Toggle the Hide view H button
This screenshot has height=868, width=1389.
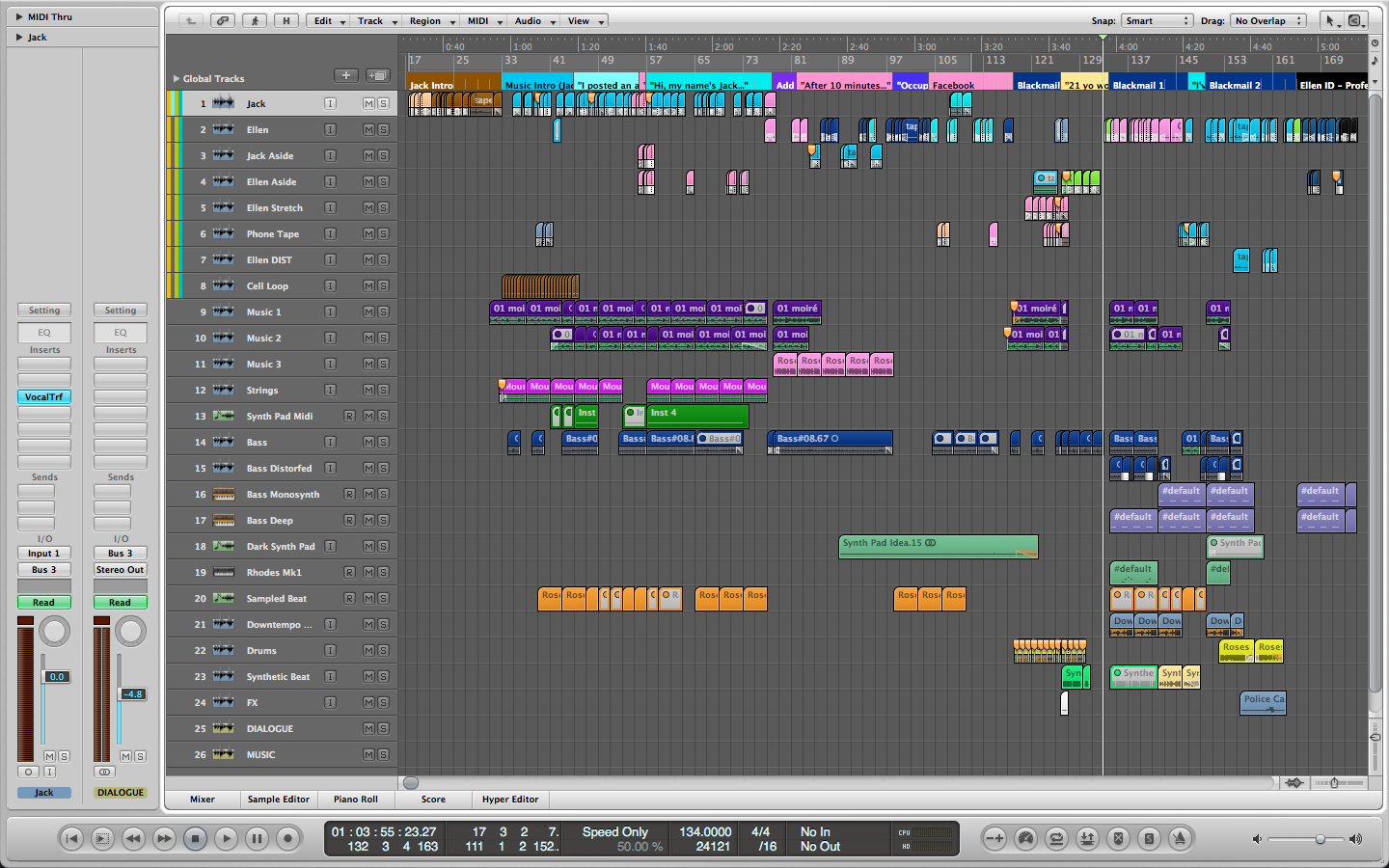point(286,20)
